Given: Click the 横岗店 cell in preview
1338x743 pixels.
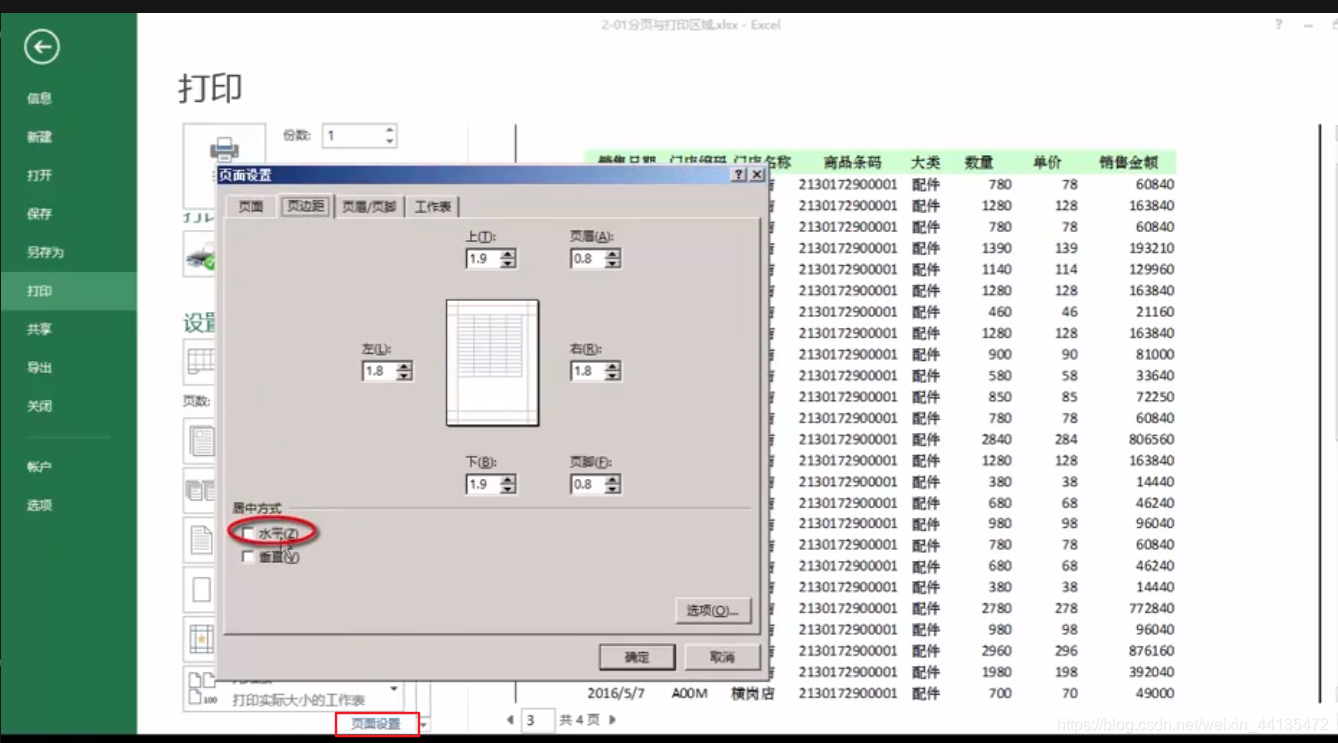Looking at the screenshot, I should (x=752, y=693).
